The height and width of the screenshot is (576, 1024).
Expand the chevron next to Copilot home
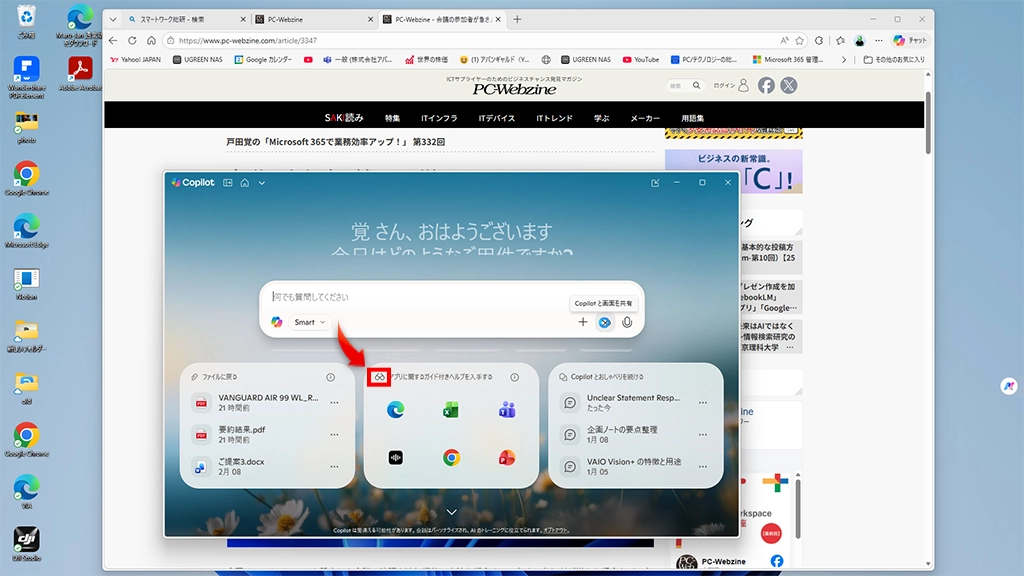click(262, 183)
